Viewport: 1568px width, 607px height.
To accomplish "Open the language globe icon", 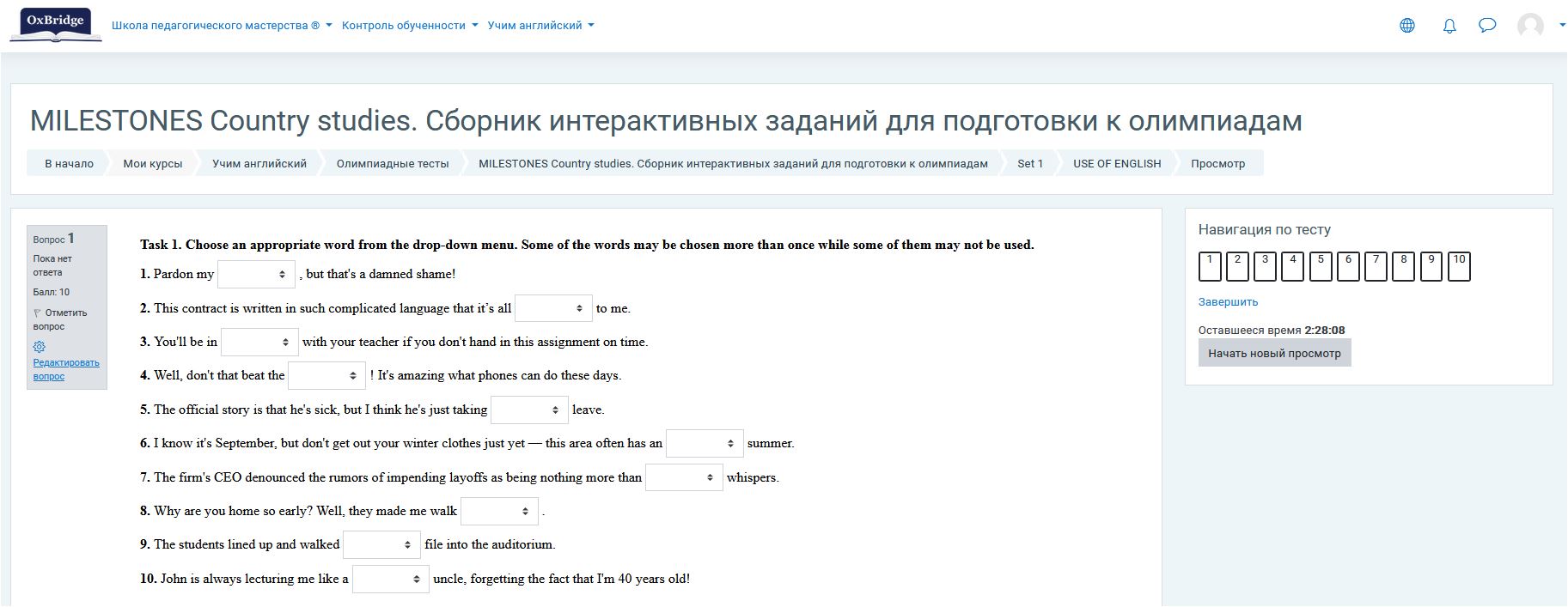I will (1407, 26).
